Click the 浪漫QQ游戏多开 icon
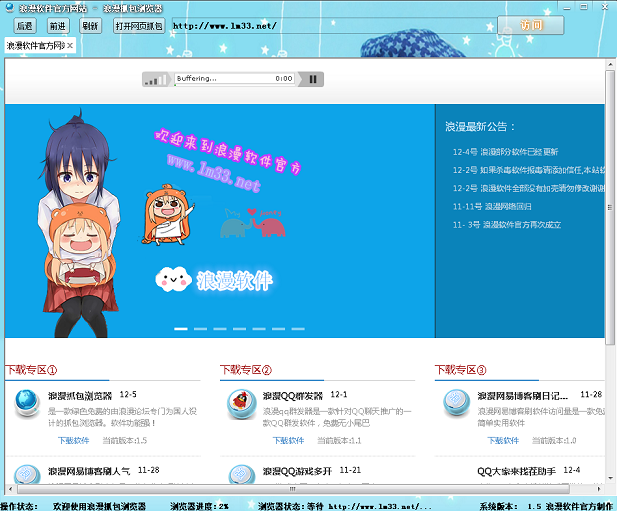Viewport: 617px width, 511px height. click(242, 474)
